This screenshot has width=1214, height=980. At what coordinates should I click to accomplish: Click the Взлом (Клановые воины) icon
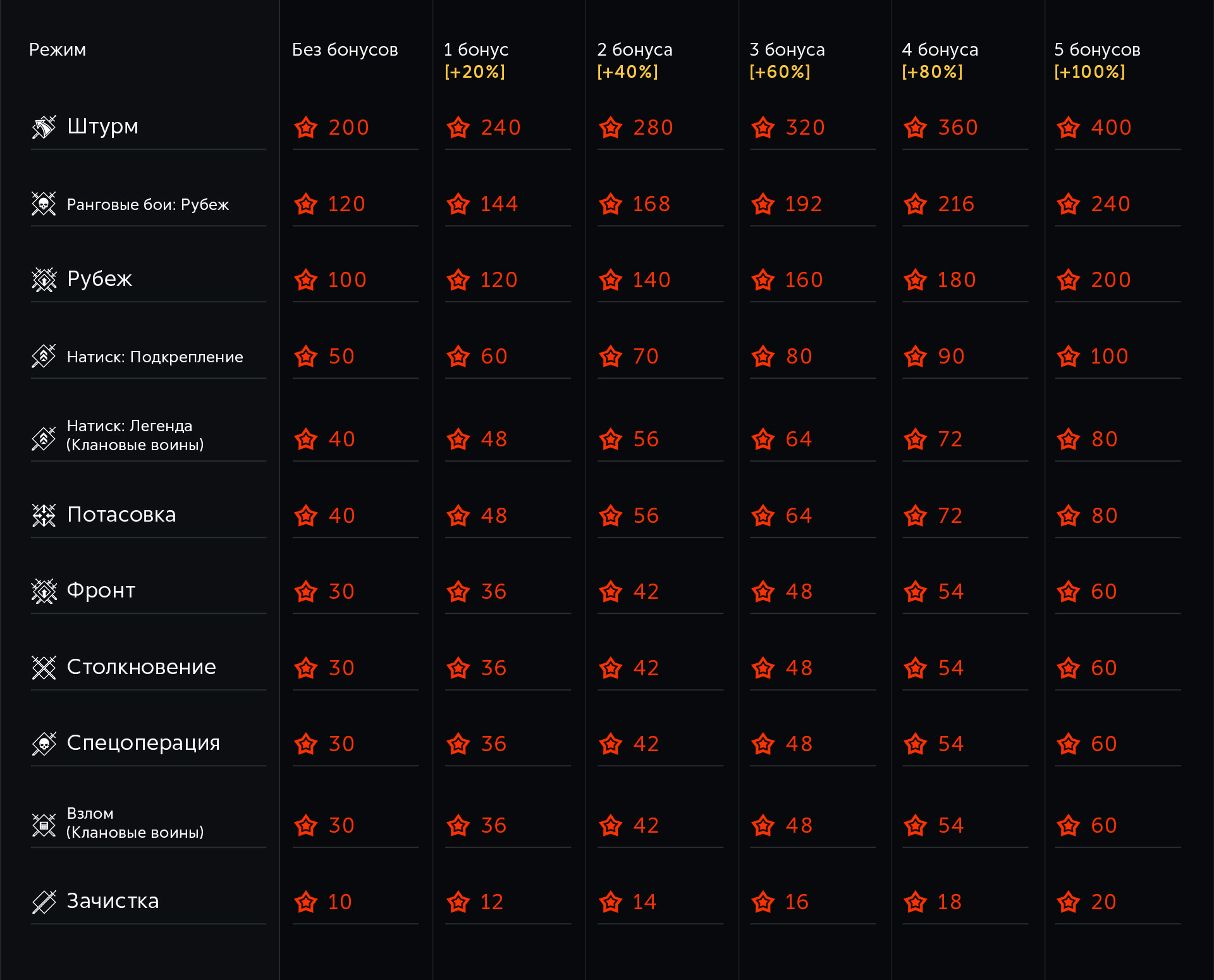[44, 825]
